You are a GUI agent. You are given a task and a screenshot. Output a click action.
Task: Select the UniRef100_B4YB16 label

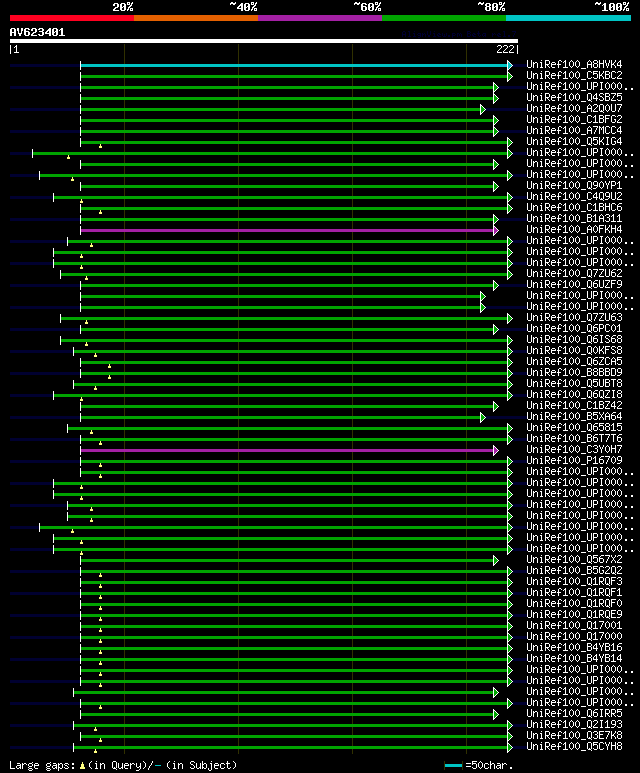pyautogui.click(x=574, y=648)
